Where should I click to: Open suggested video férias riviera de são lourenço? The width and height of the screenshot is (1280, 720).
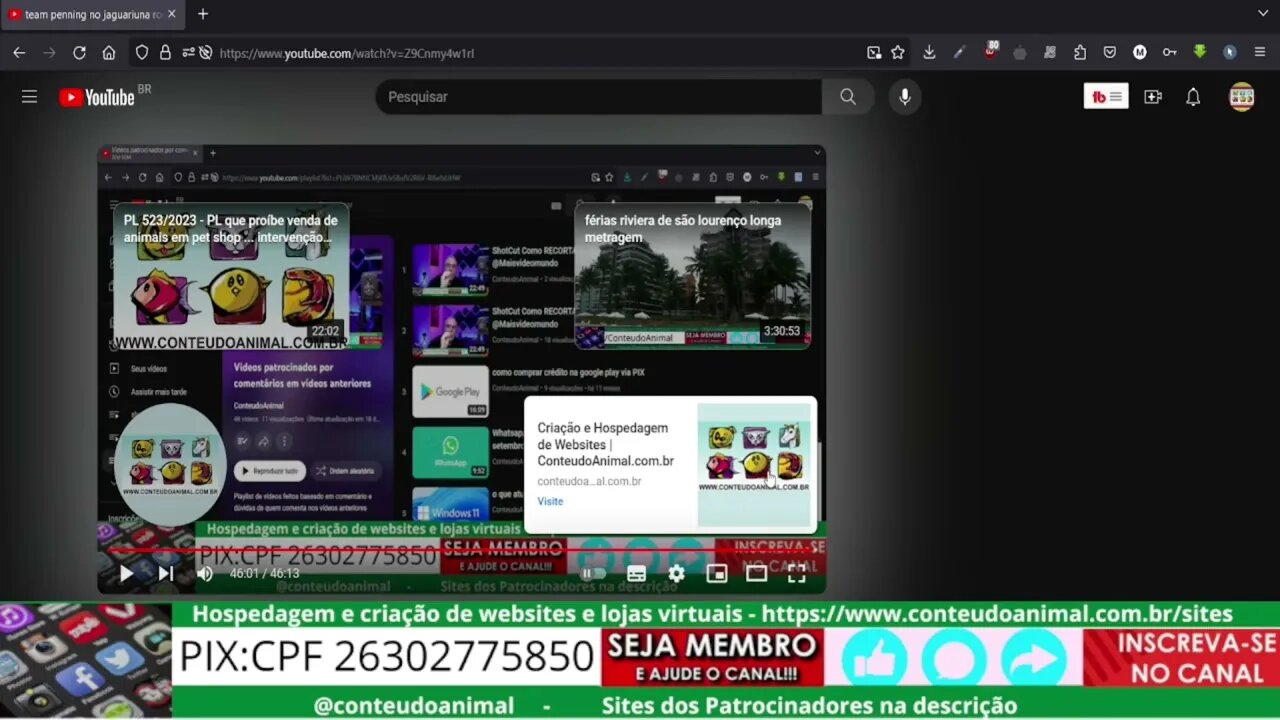coord(692,275)
